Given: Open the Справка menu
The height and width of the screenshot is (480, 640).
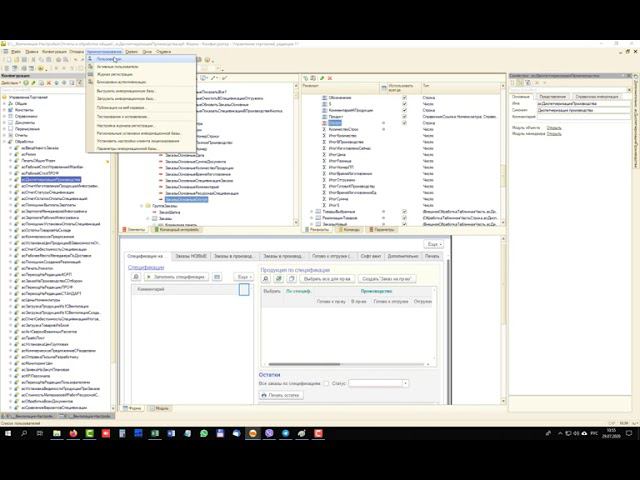Looking at the screenshot, I should pyautogui.click(x=163, y=52).
